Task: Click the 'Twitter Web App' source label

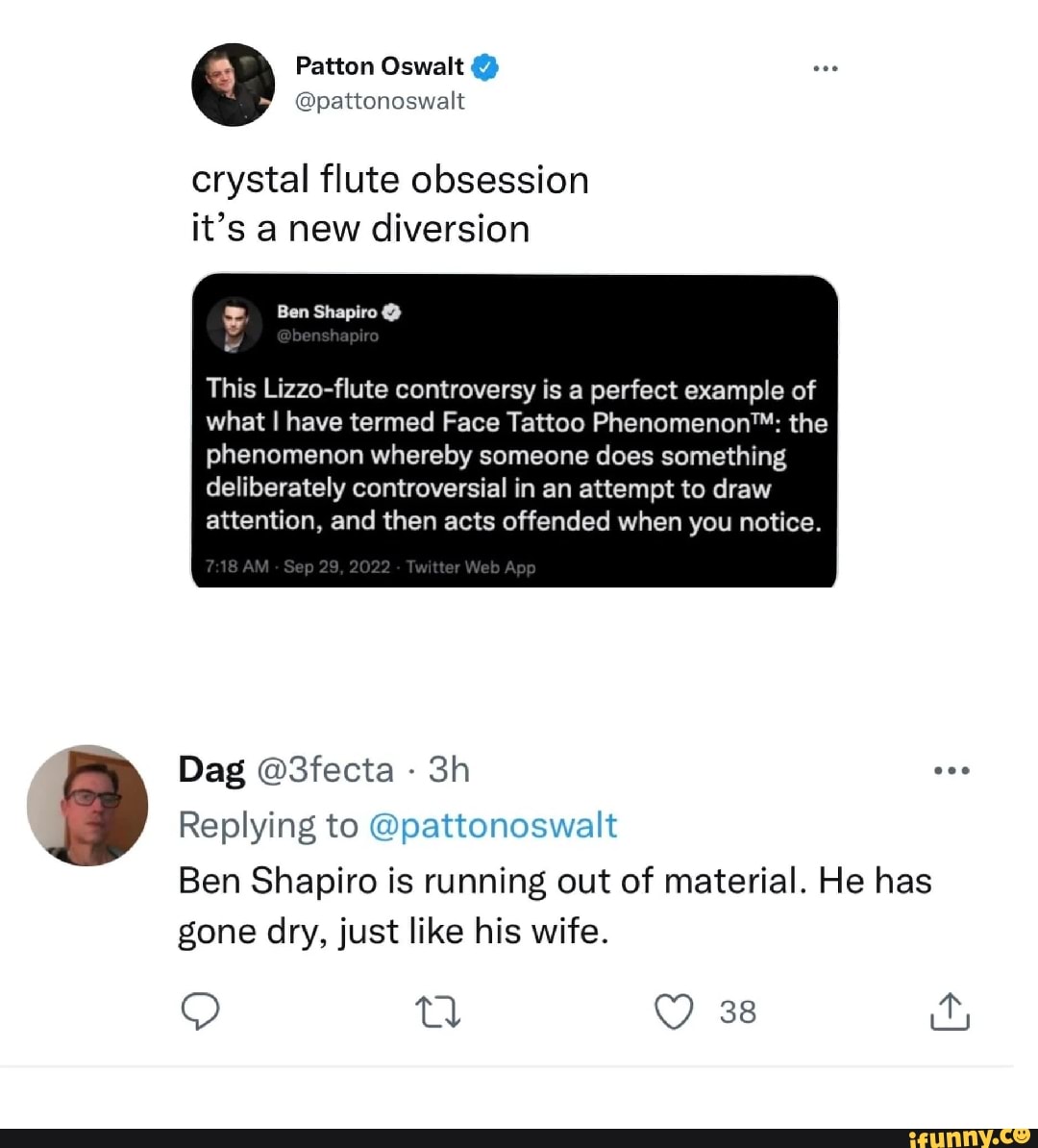Action: (471, 567)
